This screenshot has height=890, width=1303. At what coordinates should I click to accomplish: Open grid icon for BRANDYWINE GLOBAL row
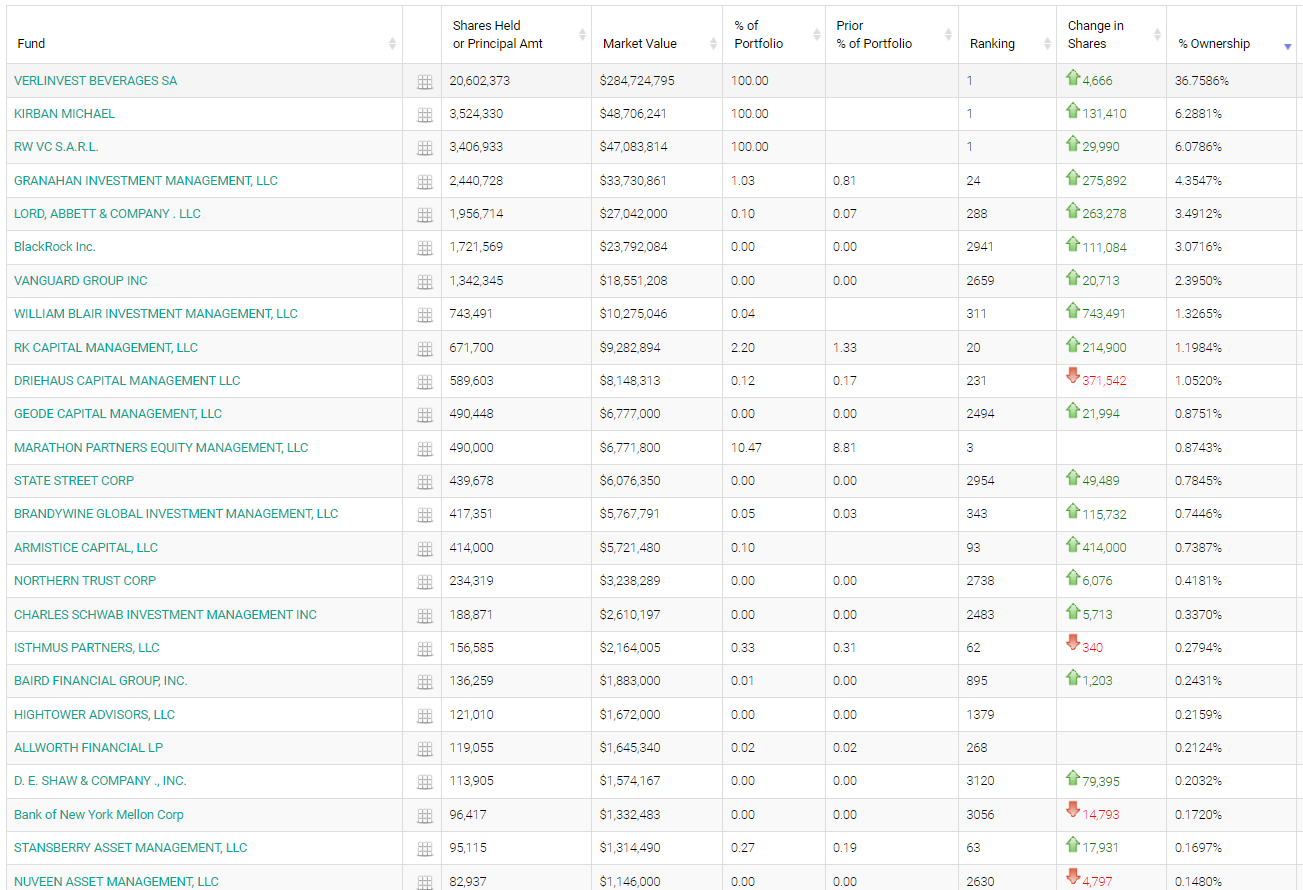point(424,515)
